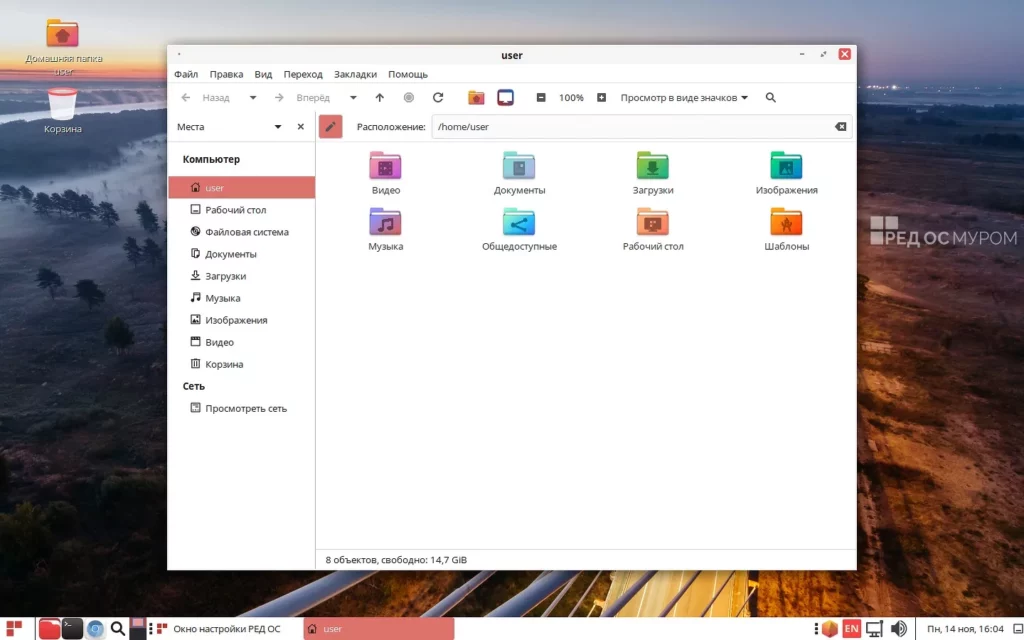Select the Загрузки folder in the file view

[652, 173]
